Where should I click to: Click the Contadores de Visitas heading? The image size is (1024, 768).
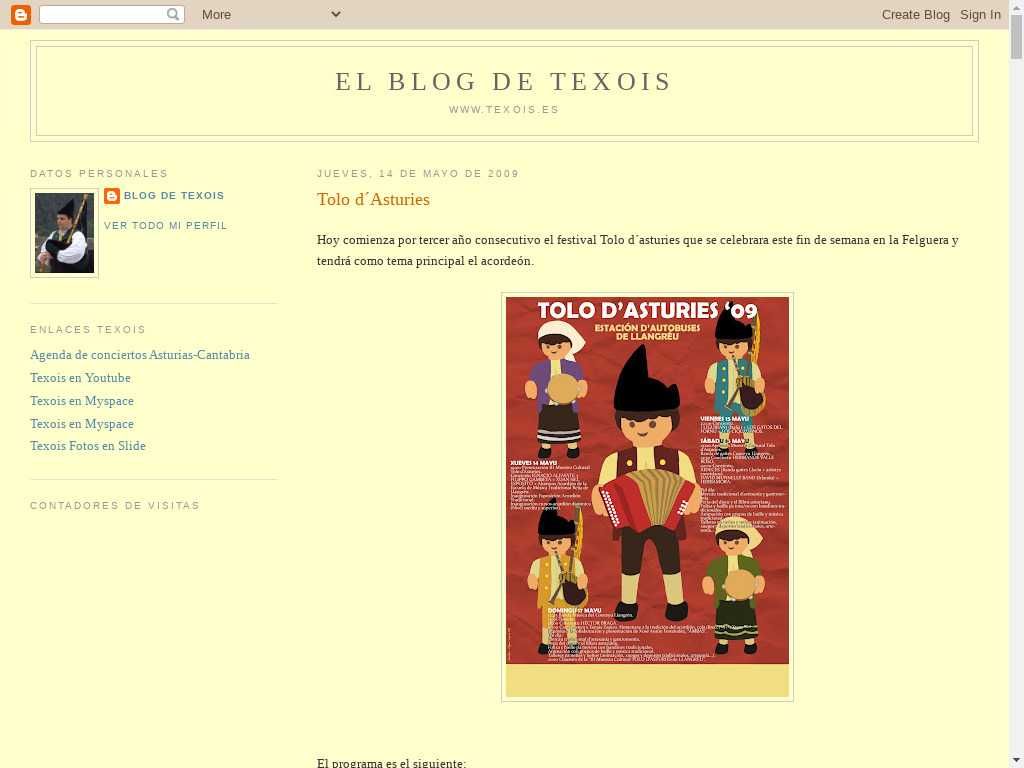115,505
